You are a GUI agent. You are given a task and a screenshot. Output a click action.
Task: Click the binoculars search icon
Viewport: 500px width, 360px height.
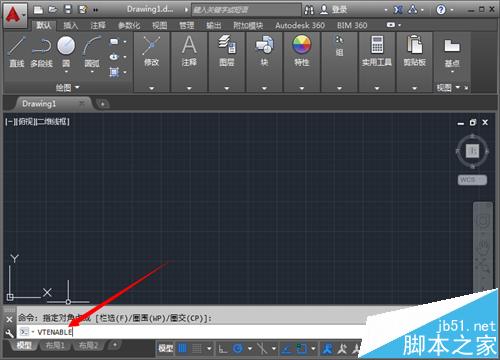tap(309, 10)
